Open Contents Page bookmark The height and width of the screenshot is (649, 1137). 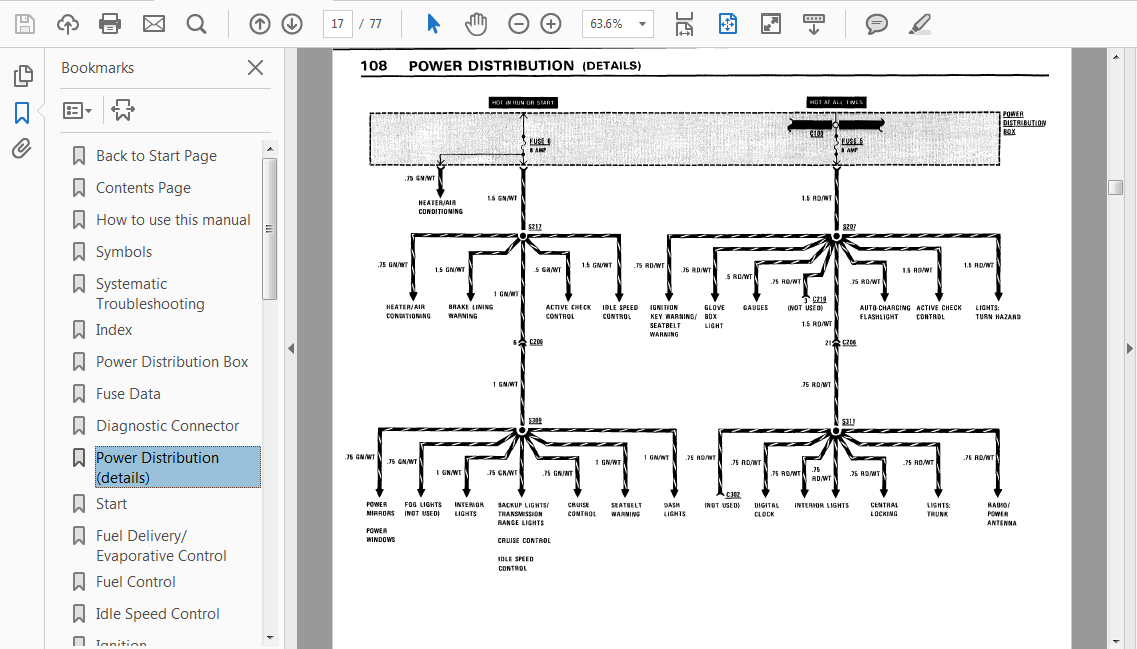click(143, 188)
